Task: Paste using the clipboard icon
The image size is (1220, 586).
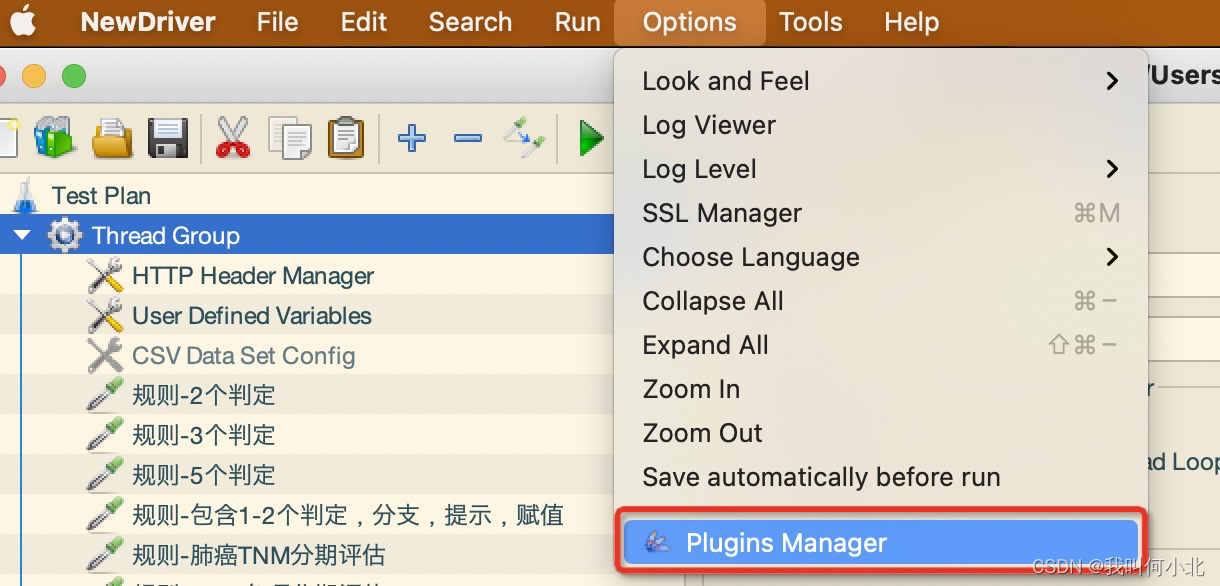Action: [346, 138]
